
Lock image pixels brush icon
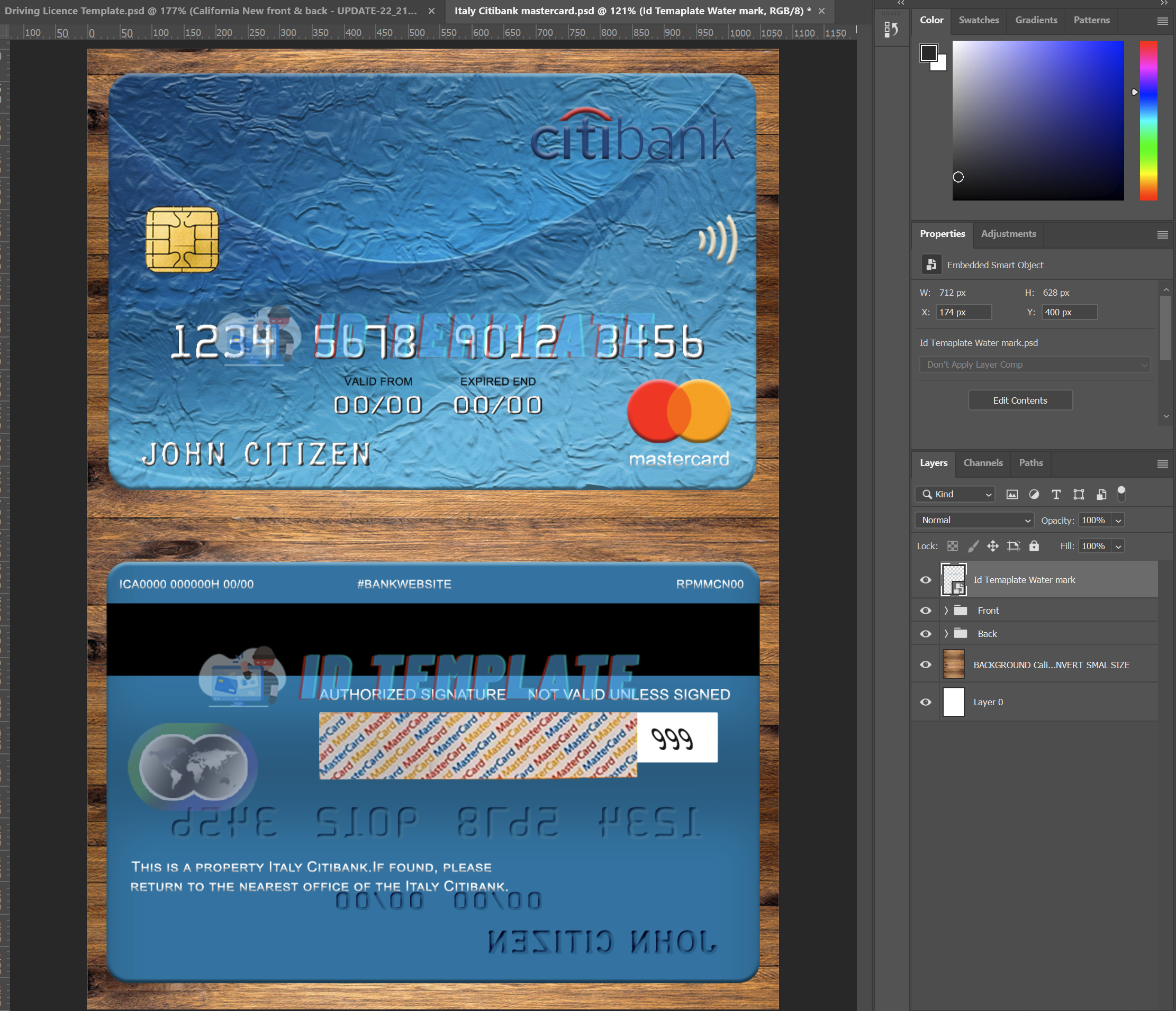(973, 546)
